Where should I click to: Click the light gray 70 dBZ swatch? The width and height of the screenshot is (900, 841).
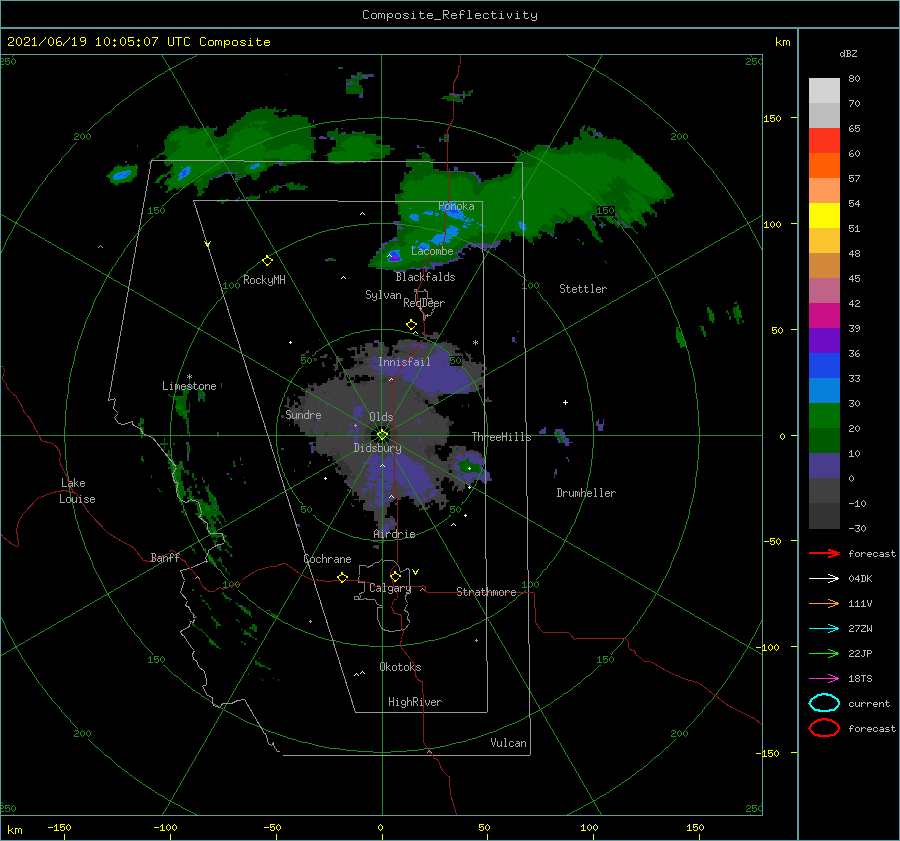tap(824, 91)
